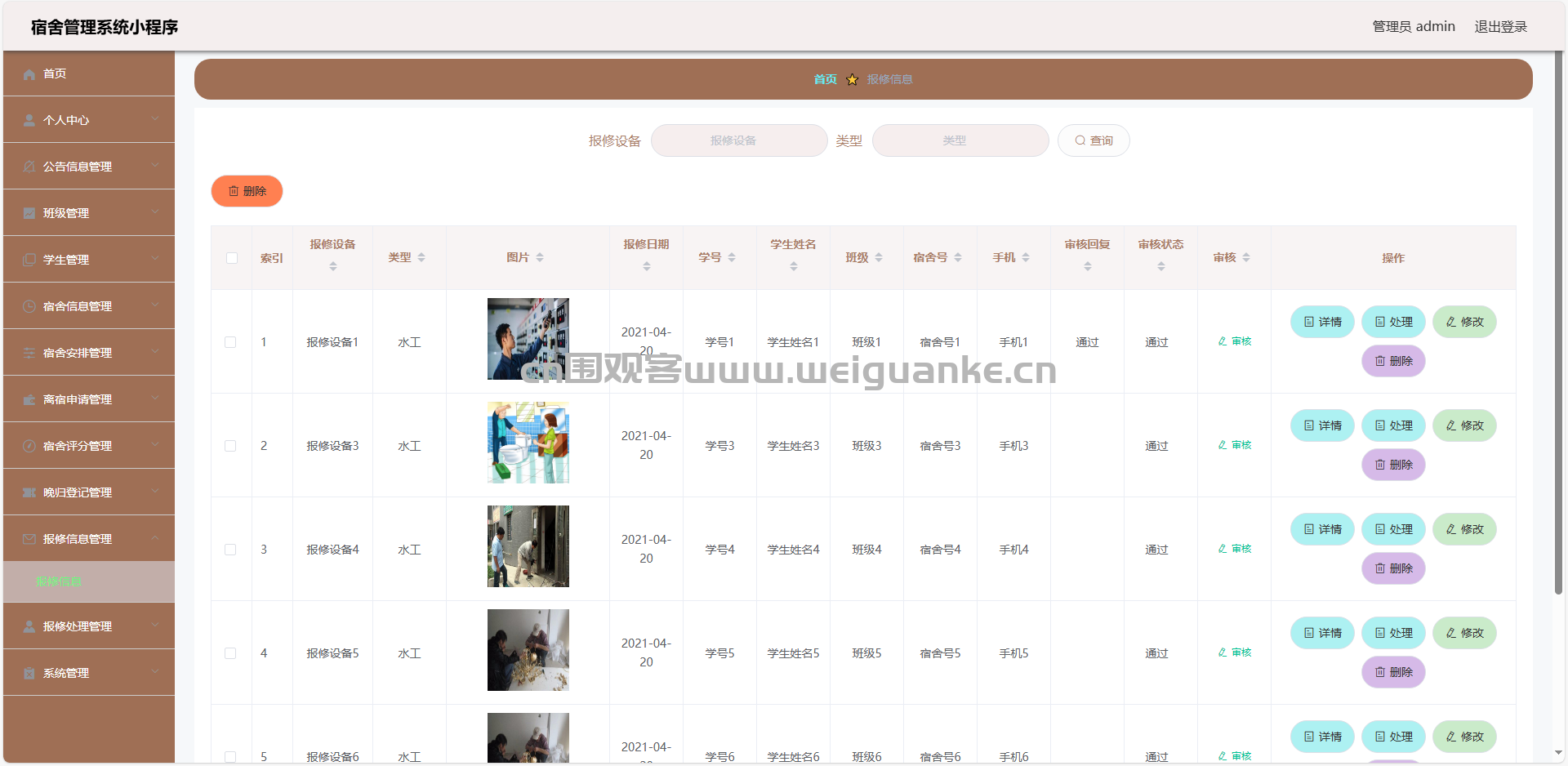Click the home icon beside 首页 in the sidebar

pos(29,74)
